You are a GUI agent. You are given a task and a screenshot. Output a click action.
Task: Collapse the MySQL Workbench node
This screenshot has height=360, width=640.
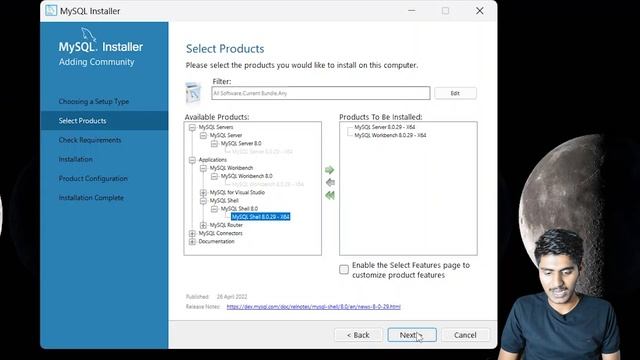point(203,168)
